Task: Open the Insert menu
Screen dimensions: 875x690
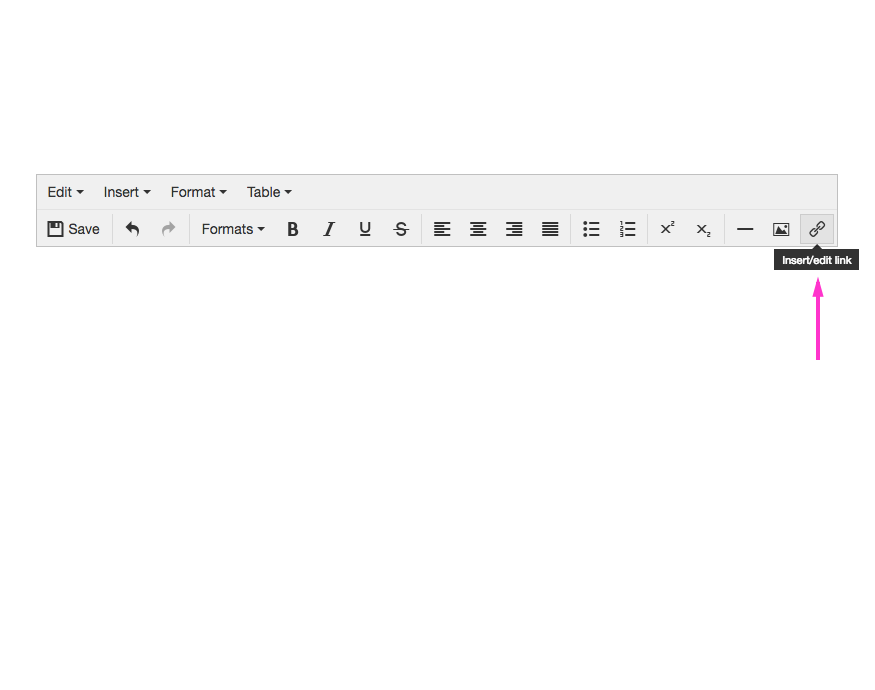Action: click(127, 192)
